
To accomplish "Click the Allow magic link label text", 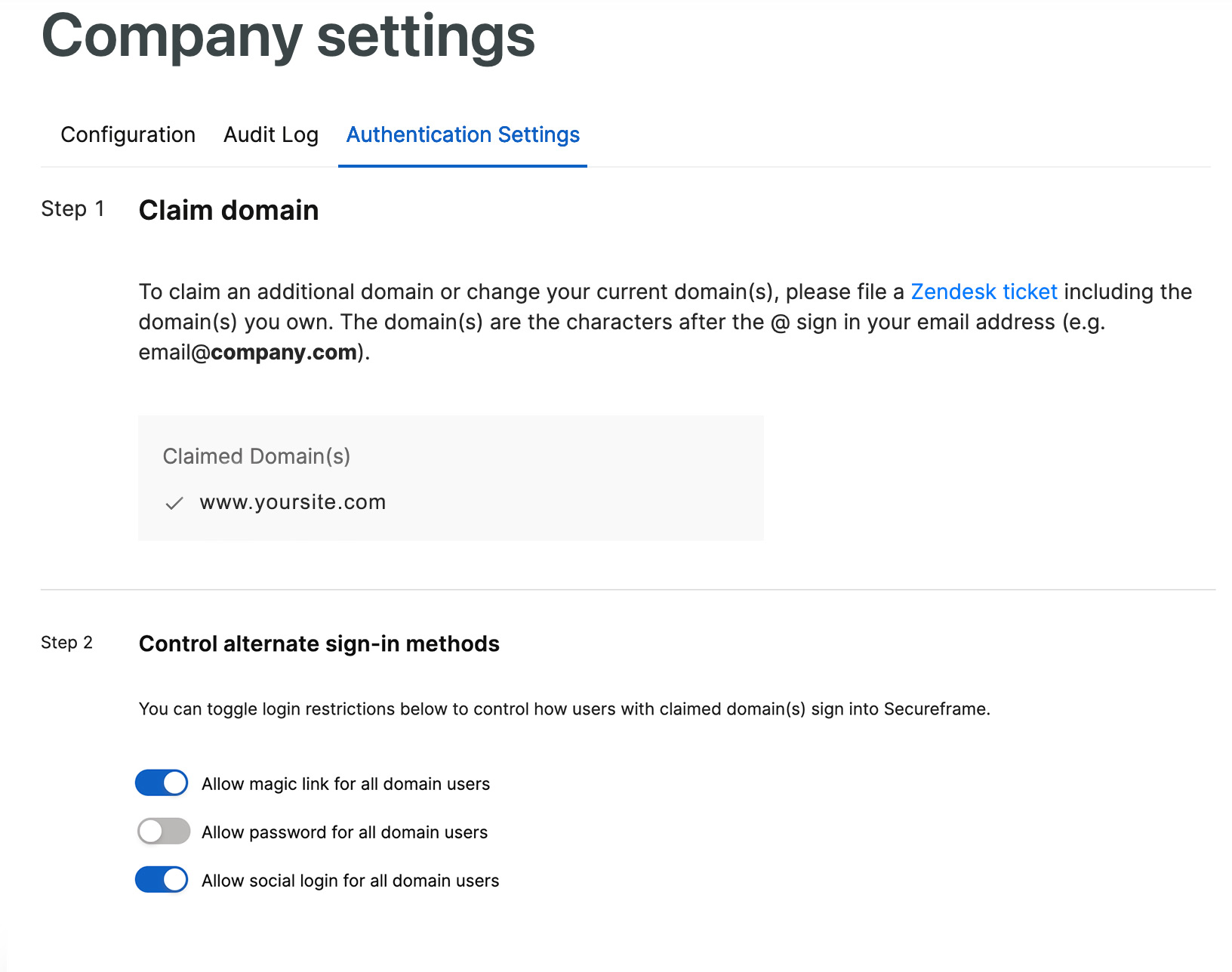I will [x=346, y=783].
